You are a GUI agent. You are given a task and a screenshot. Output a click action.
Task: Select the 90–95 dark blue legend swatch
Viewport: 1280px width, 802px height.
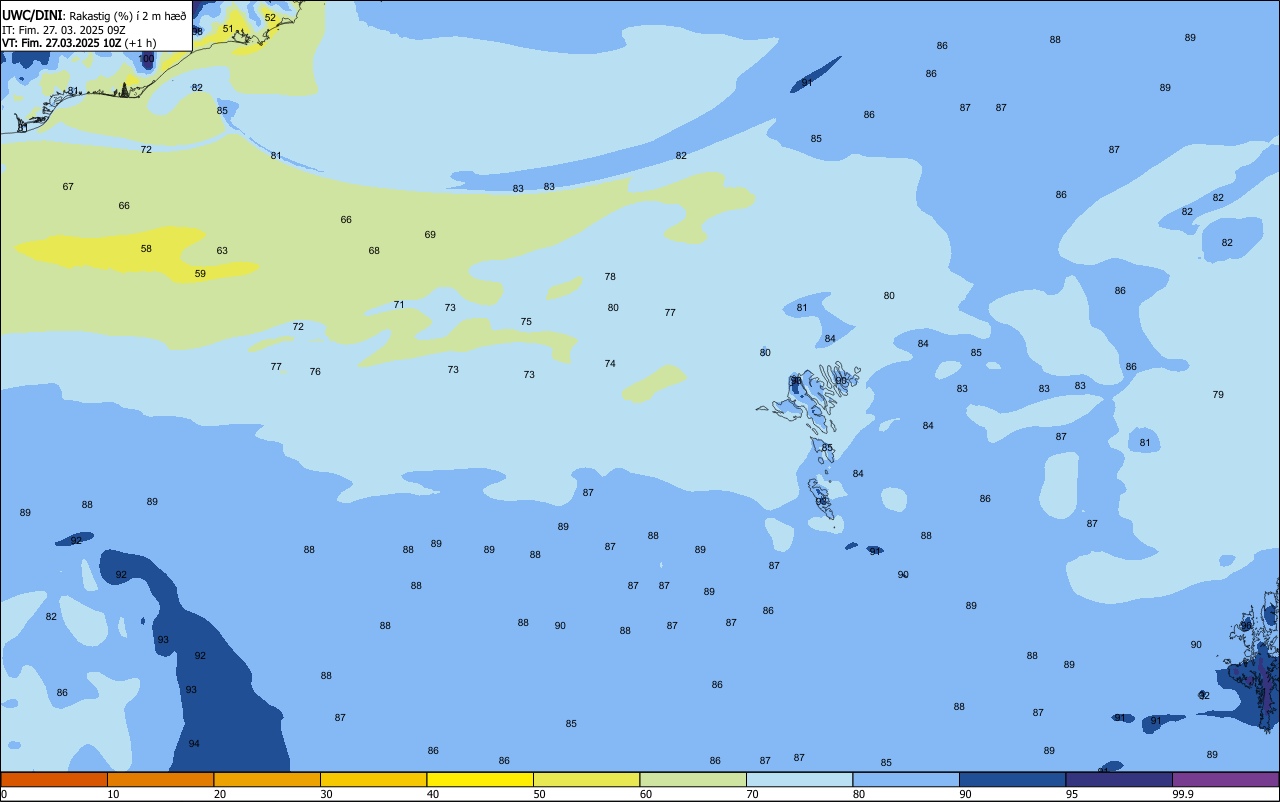1012,779
